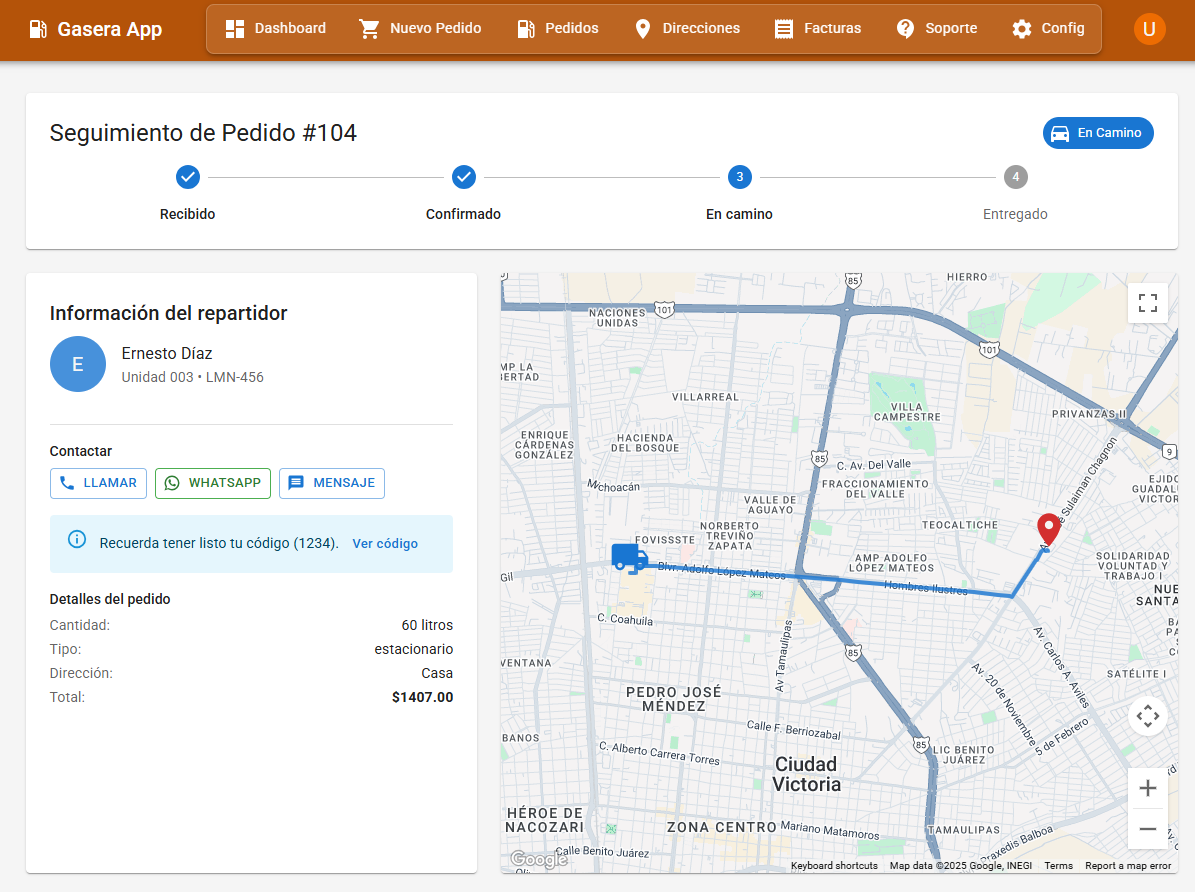
Task: Click the Config gear icon
Action: click(1022, 29)
